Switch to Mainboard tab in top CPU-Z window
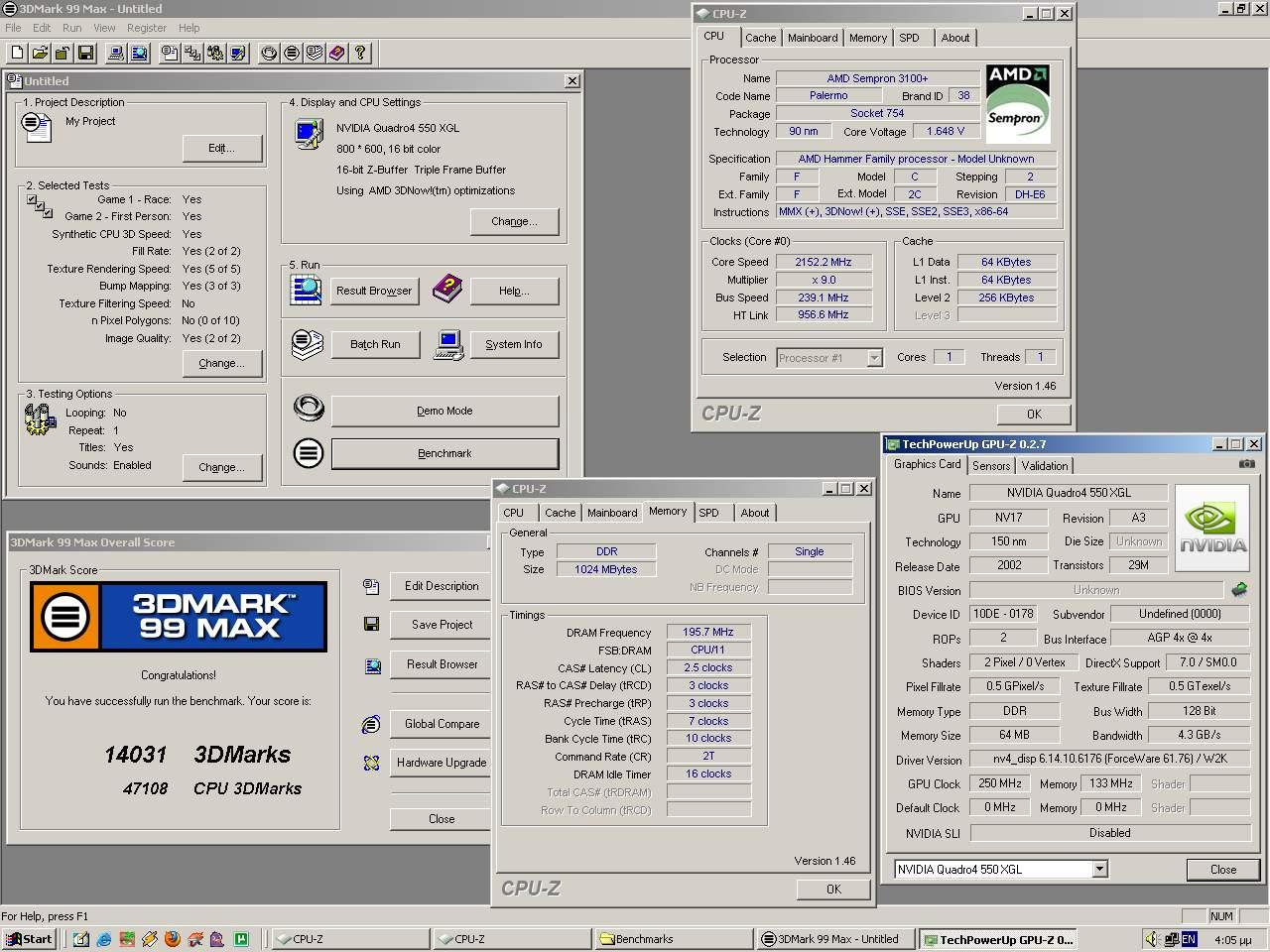The width and height of the screenshot is (1270, 952). click(813, 38)
